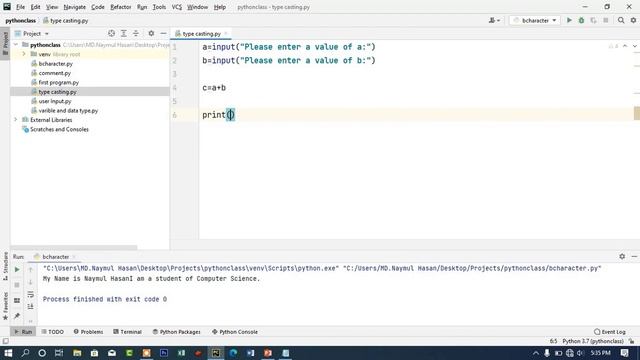Screen dimensions: 640x360
Task: Collapse the pythonclass root folder
Action: (x=16, y=44)
